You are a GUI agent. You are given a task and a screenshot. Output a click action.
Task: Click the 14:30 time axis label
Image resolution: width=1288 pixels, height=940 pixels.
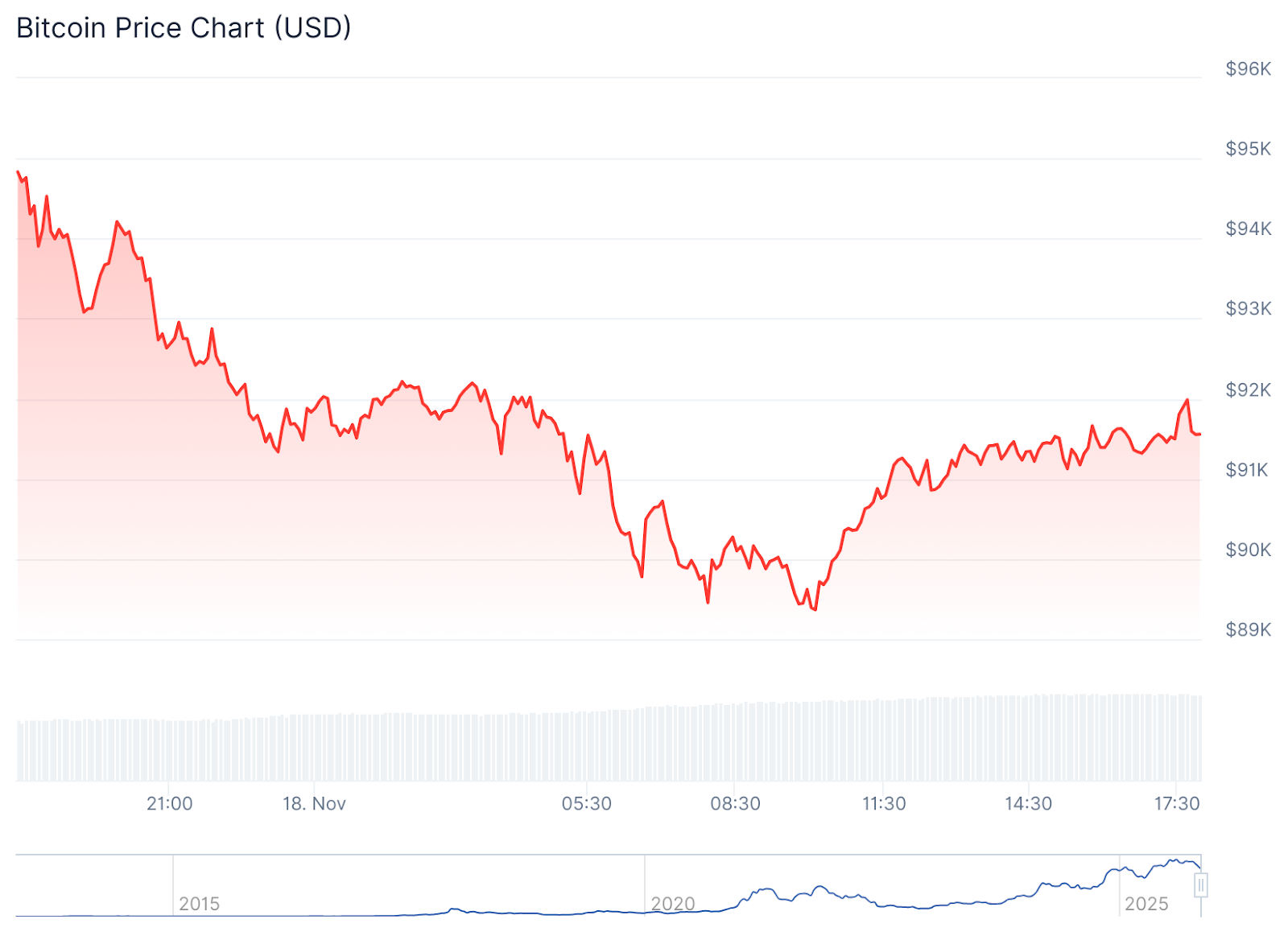[1028, 803]
